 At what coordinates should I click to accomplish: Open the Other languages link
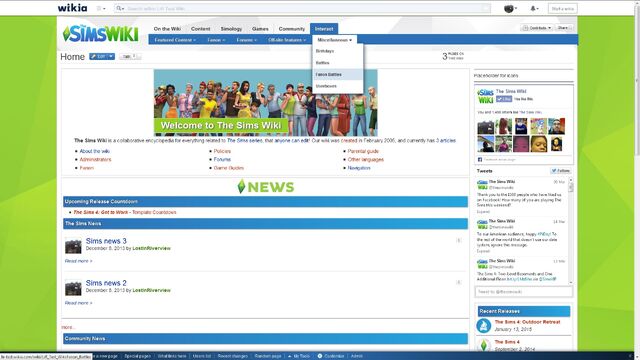(x=366, y=160)
